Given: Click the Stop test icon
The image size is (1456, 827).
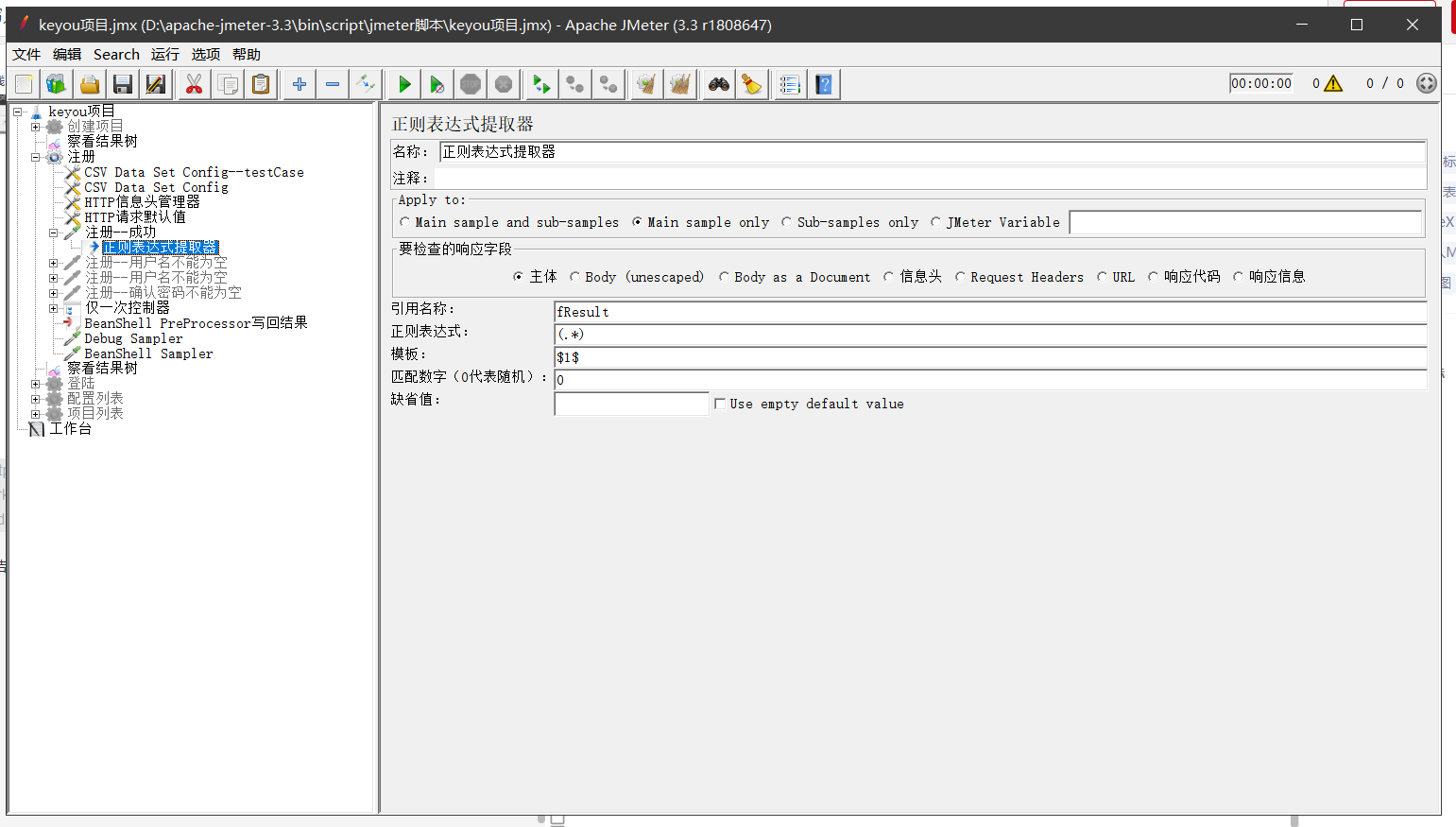Looking at the screenshot, I should tap(470, 84).
